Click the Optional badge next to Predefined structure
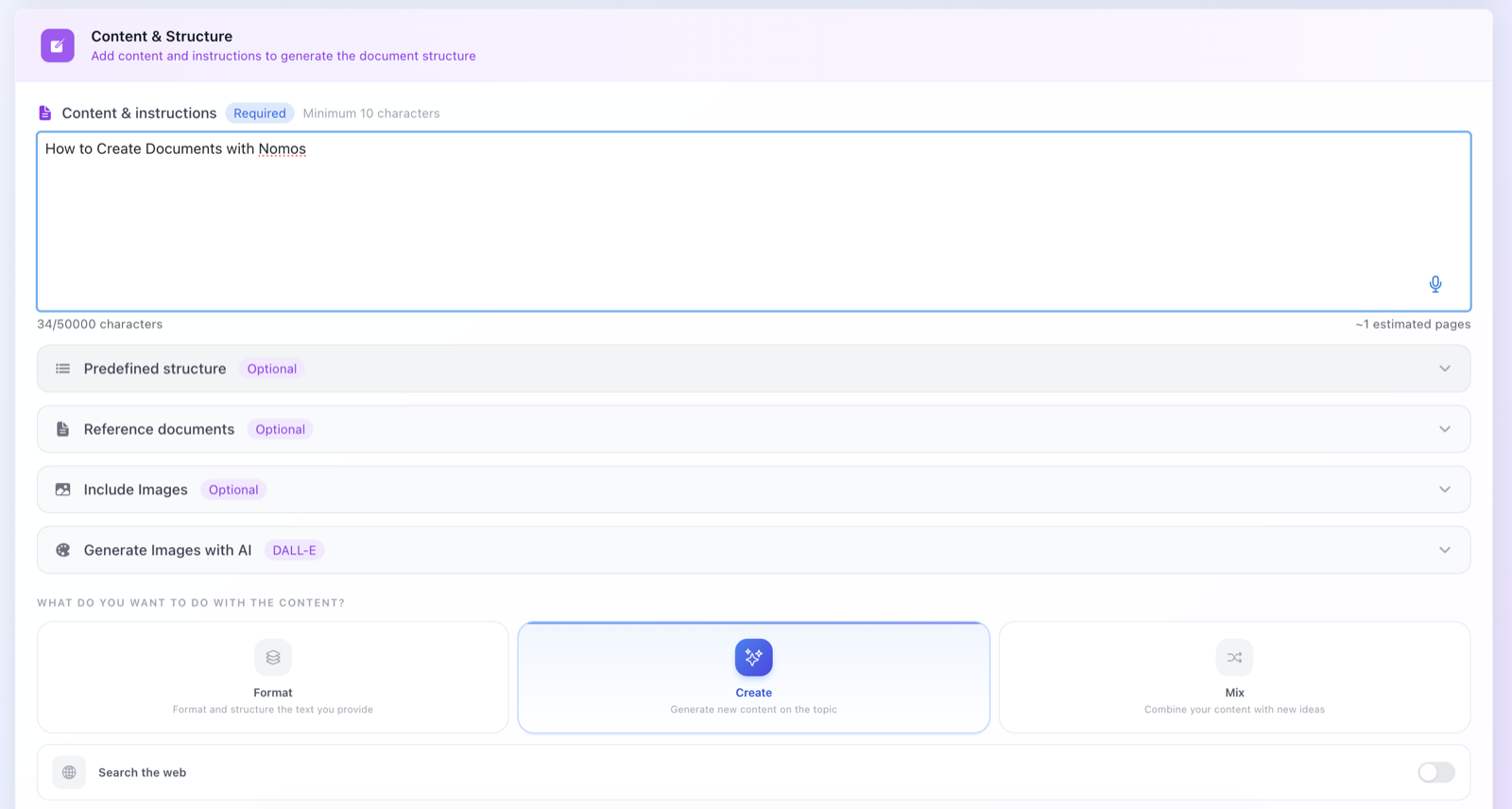This screenshot has height=809, width=1512. click(272, 369)
